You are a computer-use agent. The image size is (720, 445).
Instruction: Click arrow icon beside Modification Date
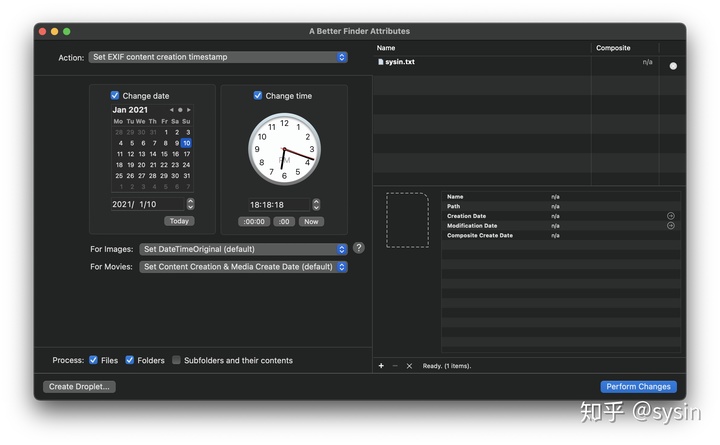click(x=670, y=225)
